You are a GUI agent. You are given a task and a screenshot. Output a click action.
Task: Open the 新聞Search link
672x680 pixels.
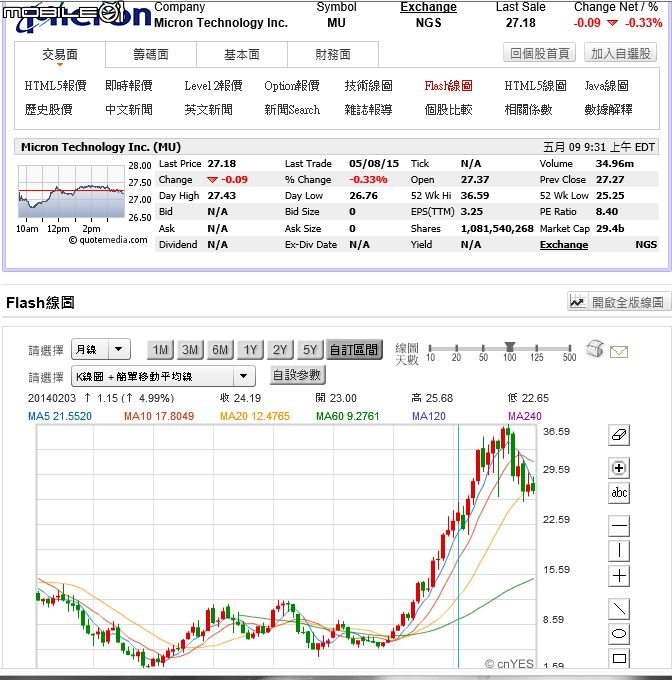[x=292, y=110]
